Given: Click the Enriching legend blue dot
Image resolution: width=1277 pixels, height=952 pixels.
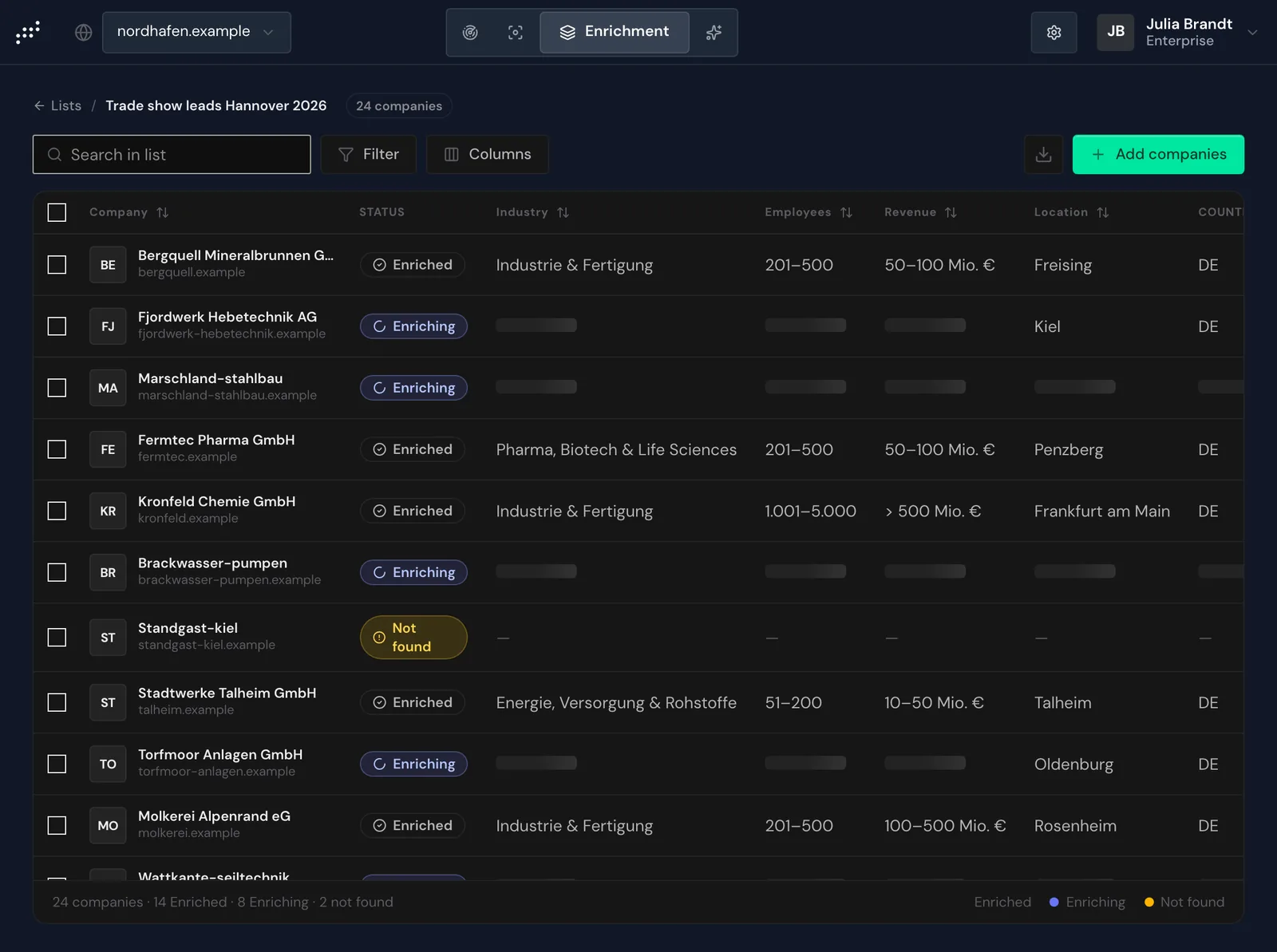Looking at the screenshot, I should pos(1054,902).
